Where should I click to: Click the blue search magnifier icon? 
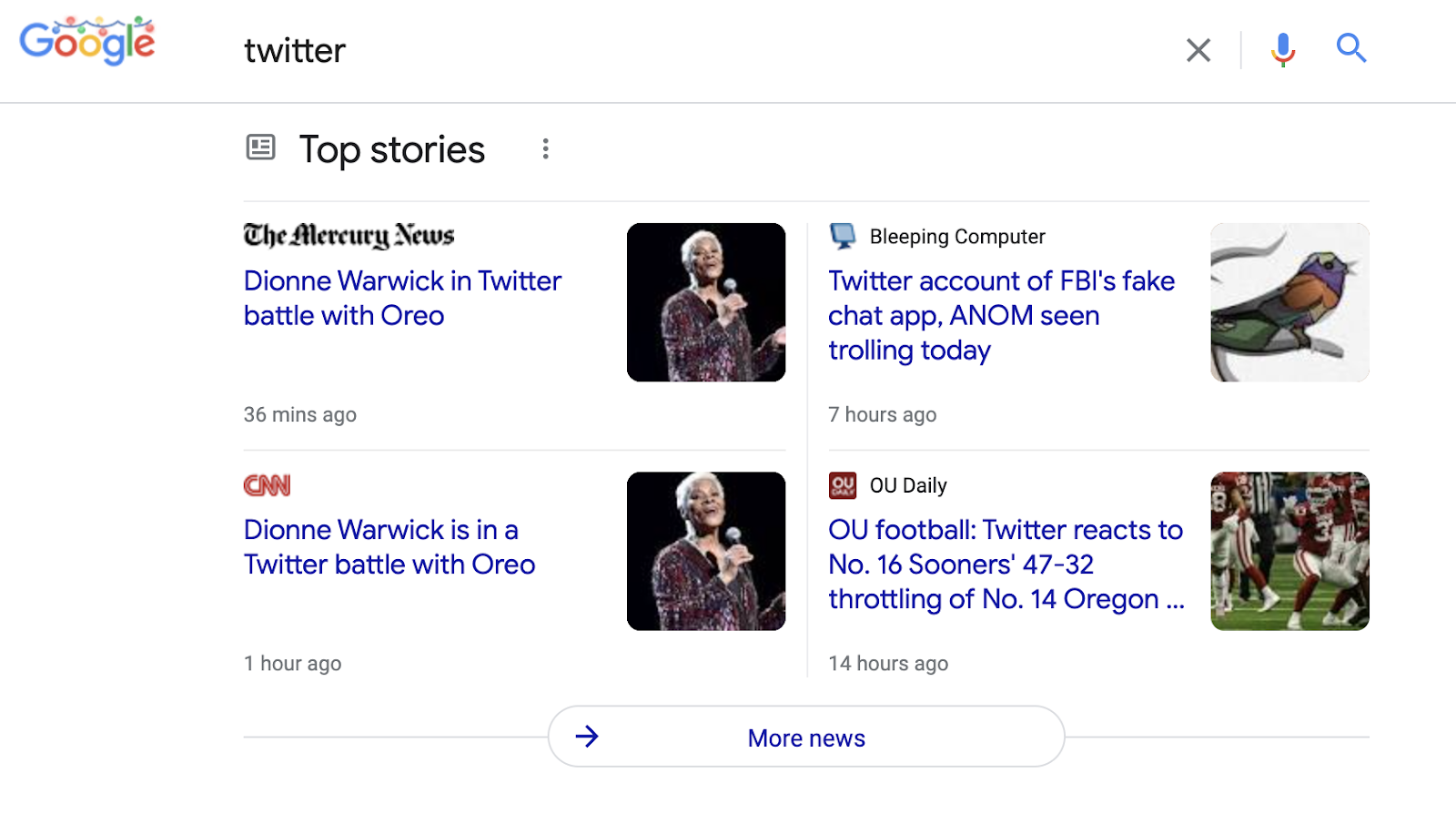point(1351,48)
